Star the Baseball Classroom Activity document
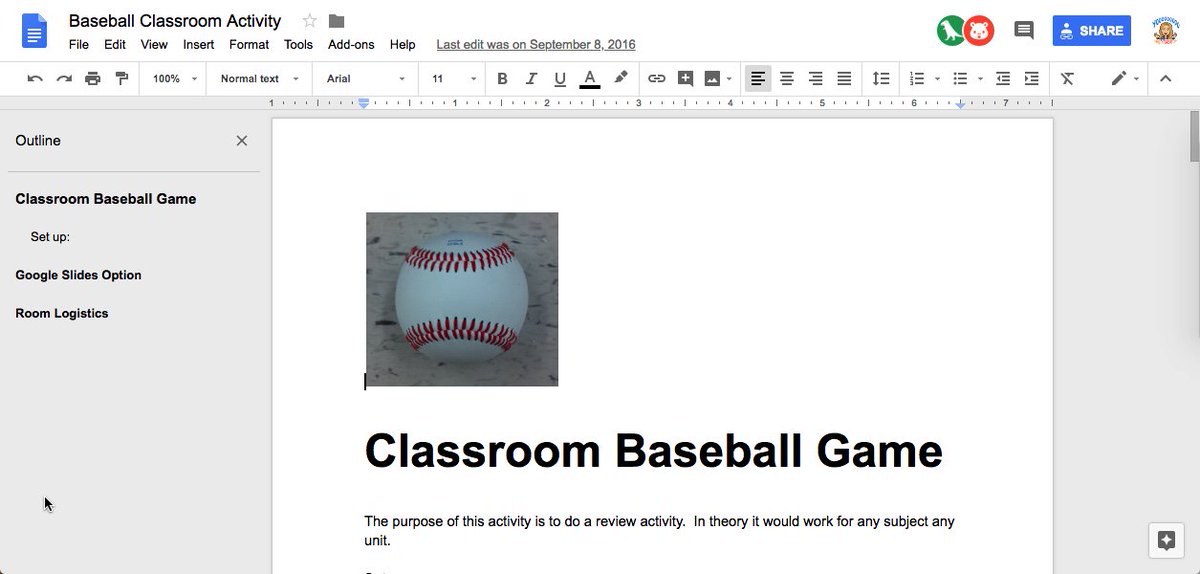Viewport: 1200px width, 574px height. click(310, 21)
